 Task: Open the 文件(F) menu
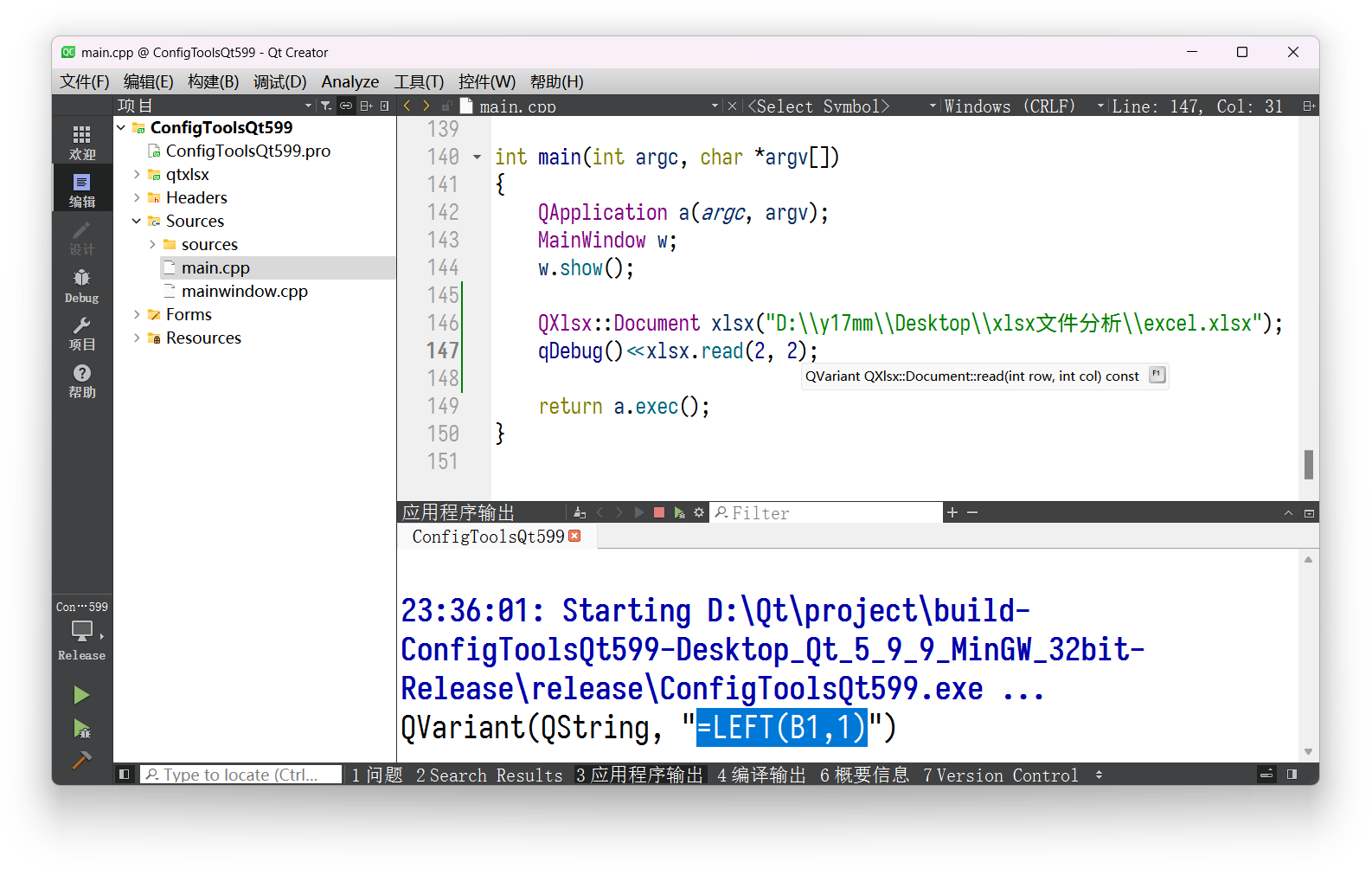point(84,81)
